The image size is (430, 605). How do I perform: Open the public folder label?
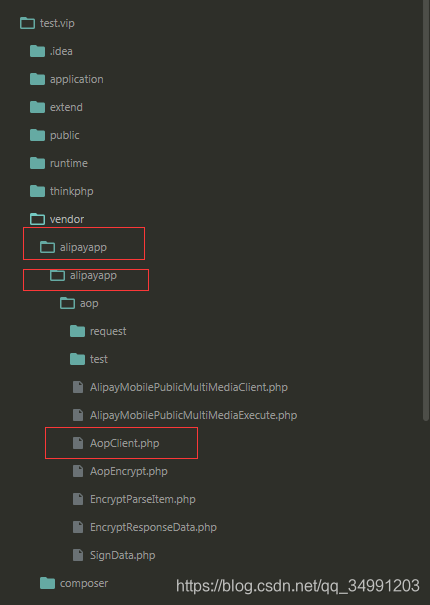pyautogui.click(x=64, y=135)
